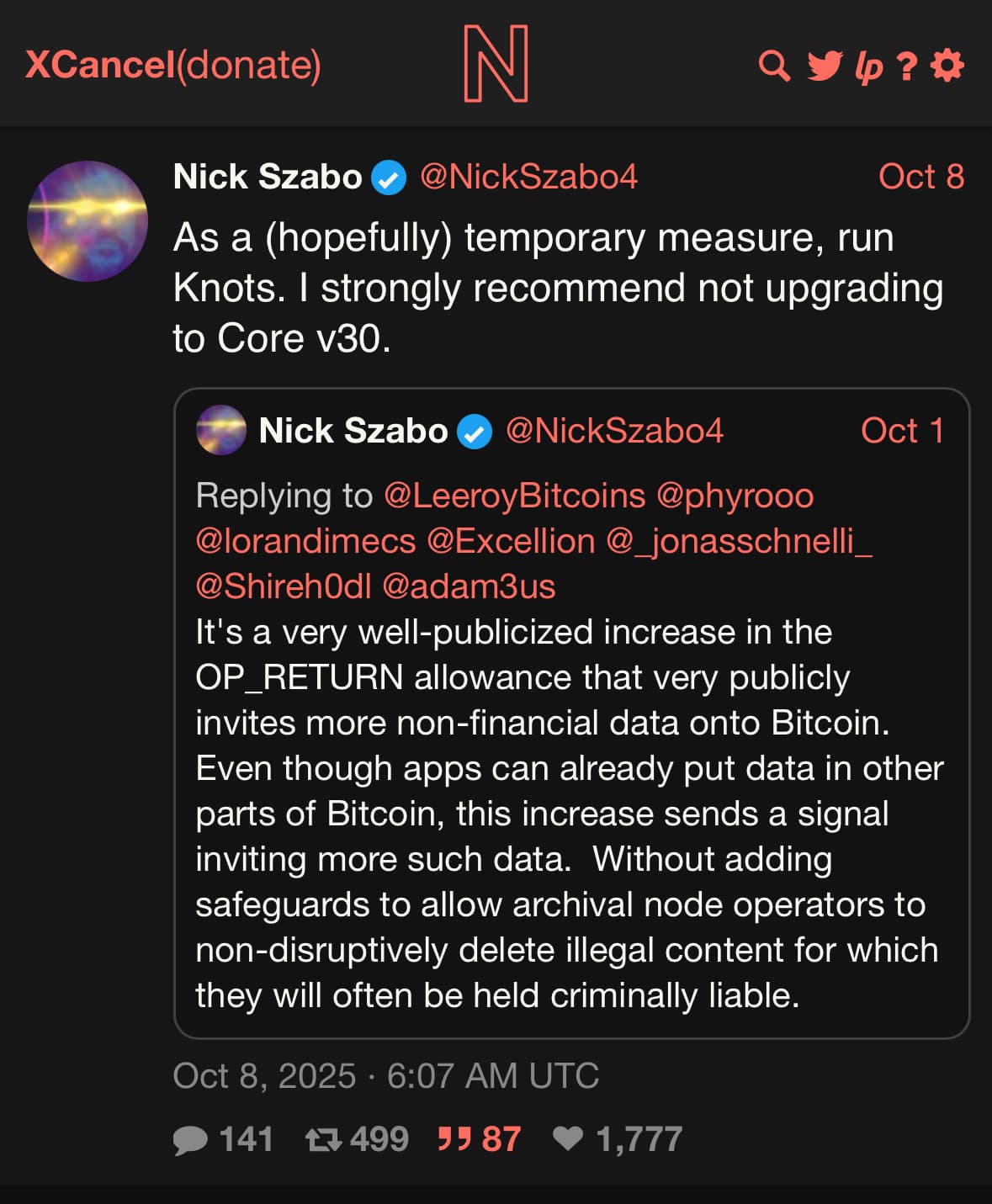Click the Oct 8 tweet date

(x=920, y=177)
